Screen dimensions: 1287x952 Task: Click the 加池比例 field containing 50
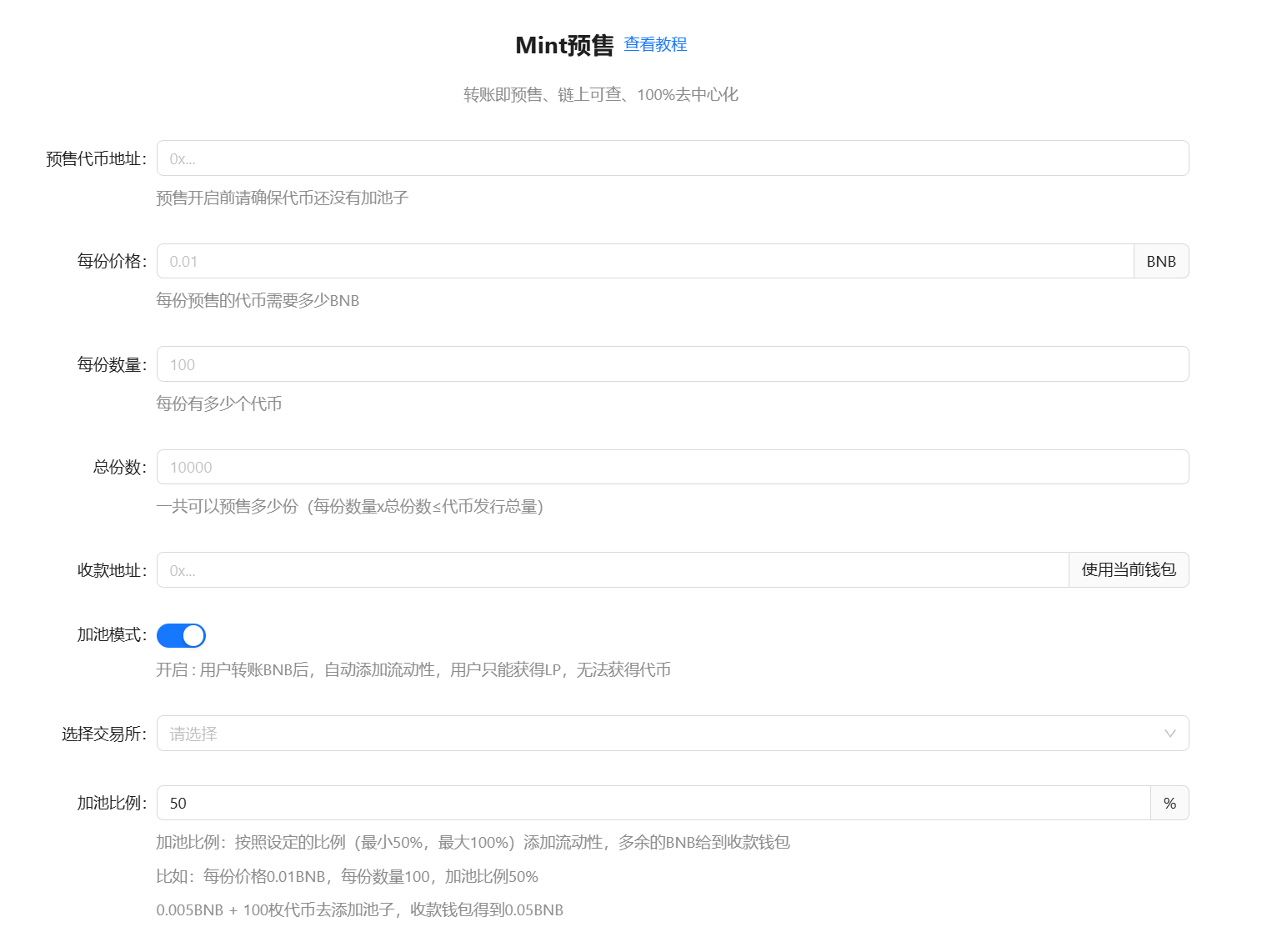653,804
